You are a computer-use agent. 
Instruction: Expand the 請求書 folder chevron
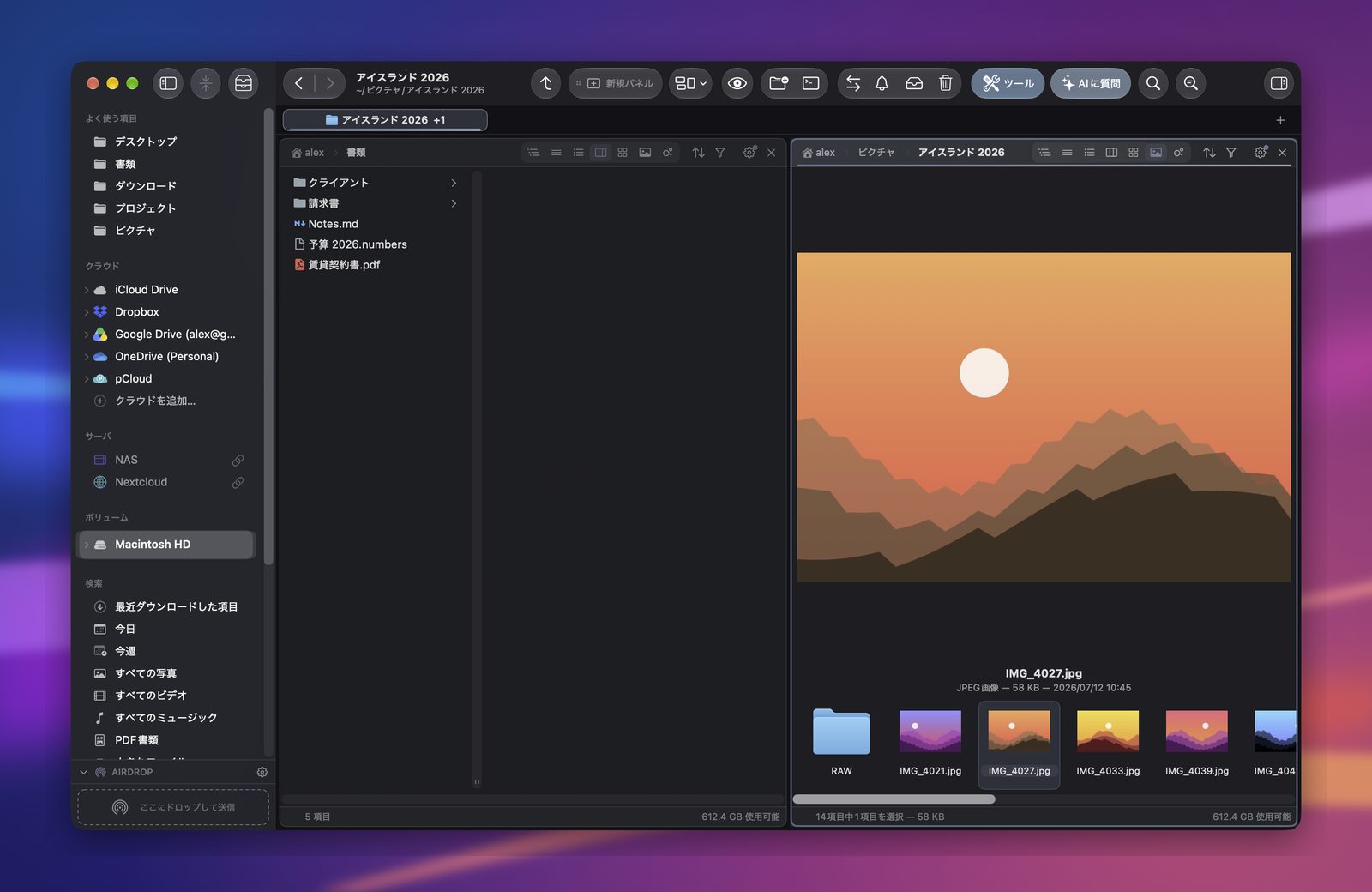tap(454, 203)
